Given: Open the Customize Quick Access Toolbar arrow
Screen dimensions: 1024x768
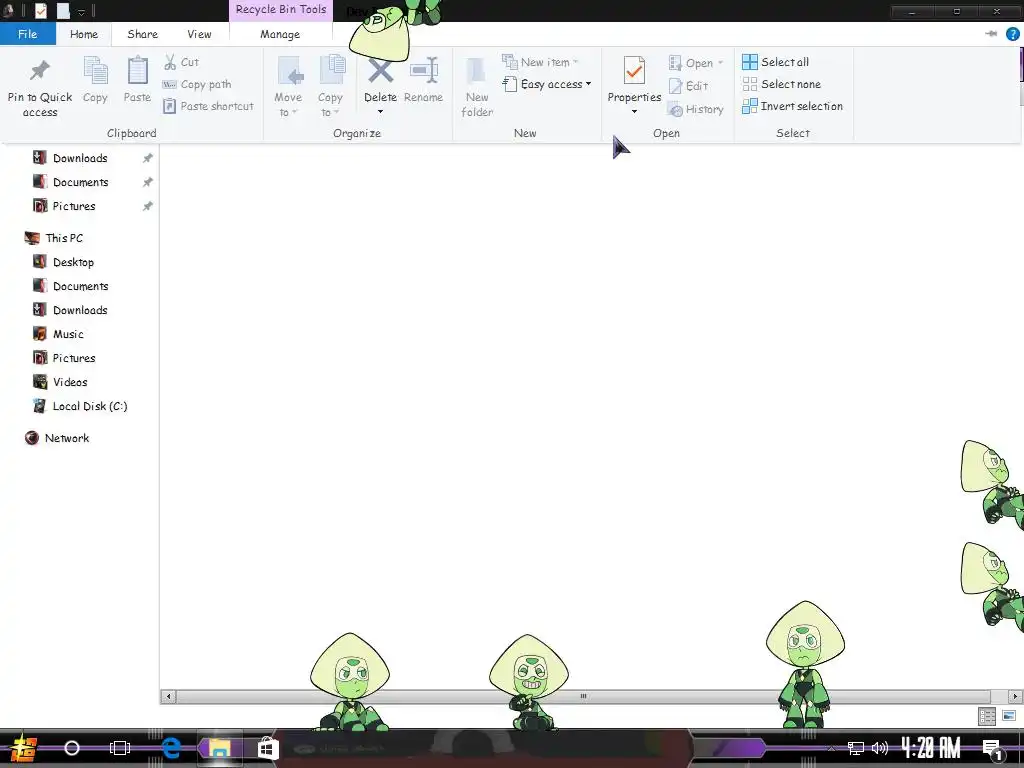Looking at the screenshot, I should [82, 11].
